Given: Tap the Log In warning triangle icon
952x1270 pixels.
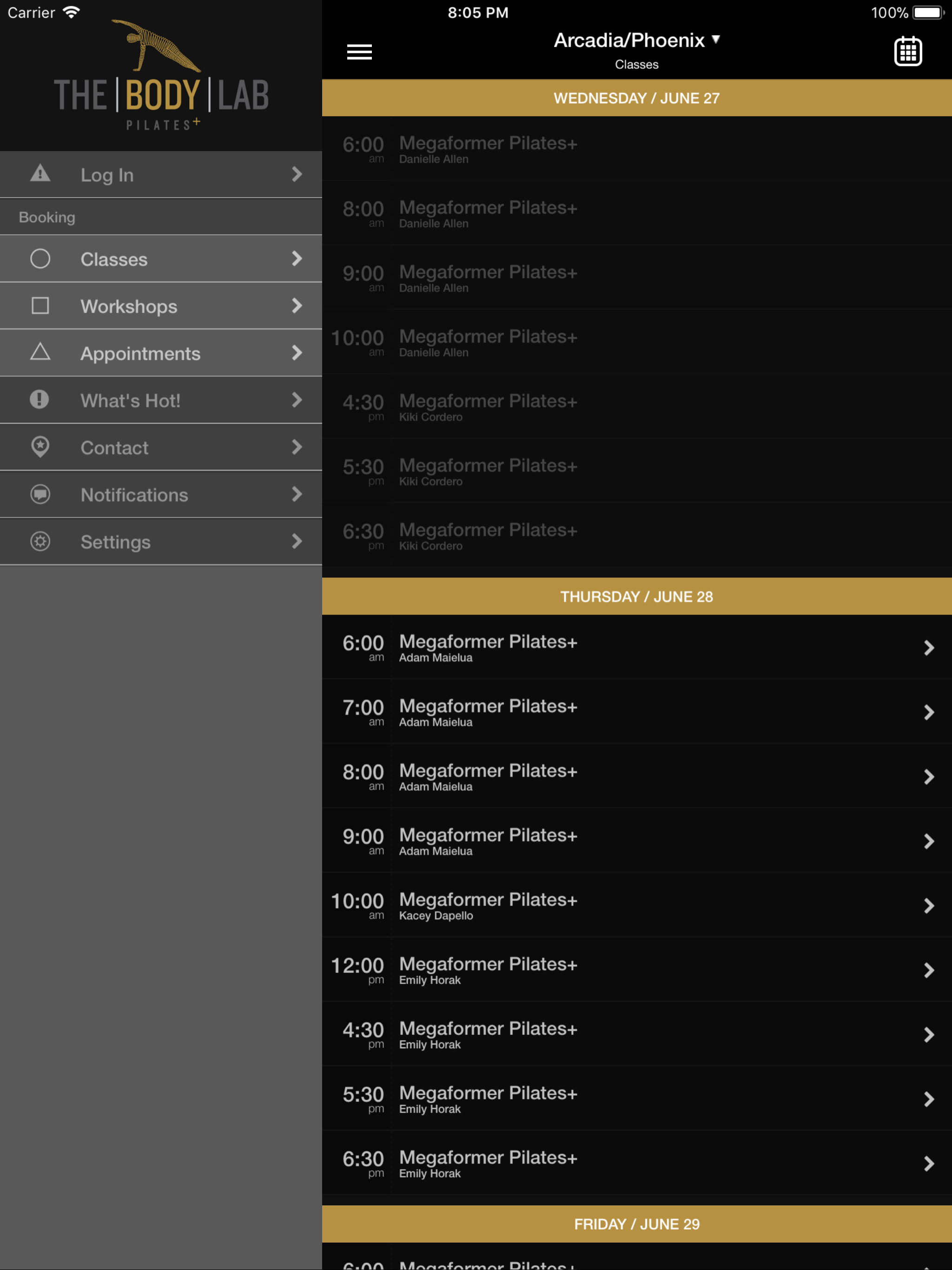Looking at the screenshot, I should pyautogui.click(x=40, y=173).
